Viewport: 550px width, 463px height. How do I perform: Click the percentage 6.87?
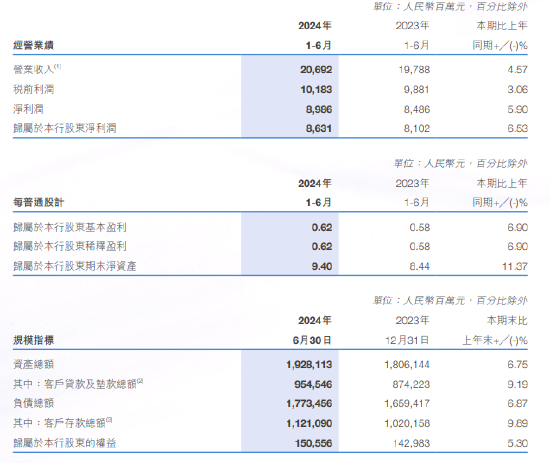point(517,403)
